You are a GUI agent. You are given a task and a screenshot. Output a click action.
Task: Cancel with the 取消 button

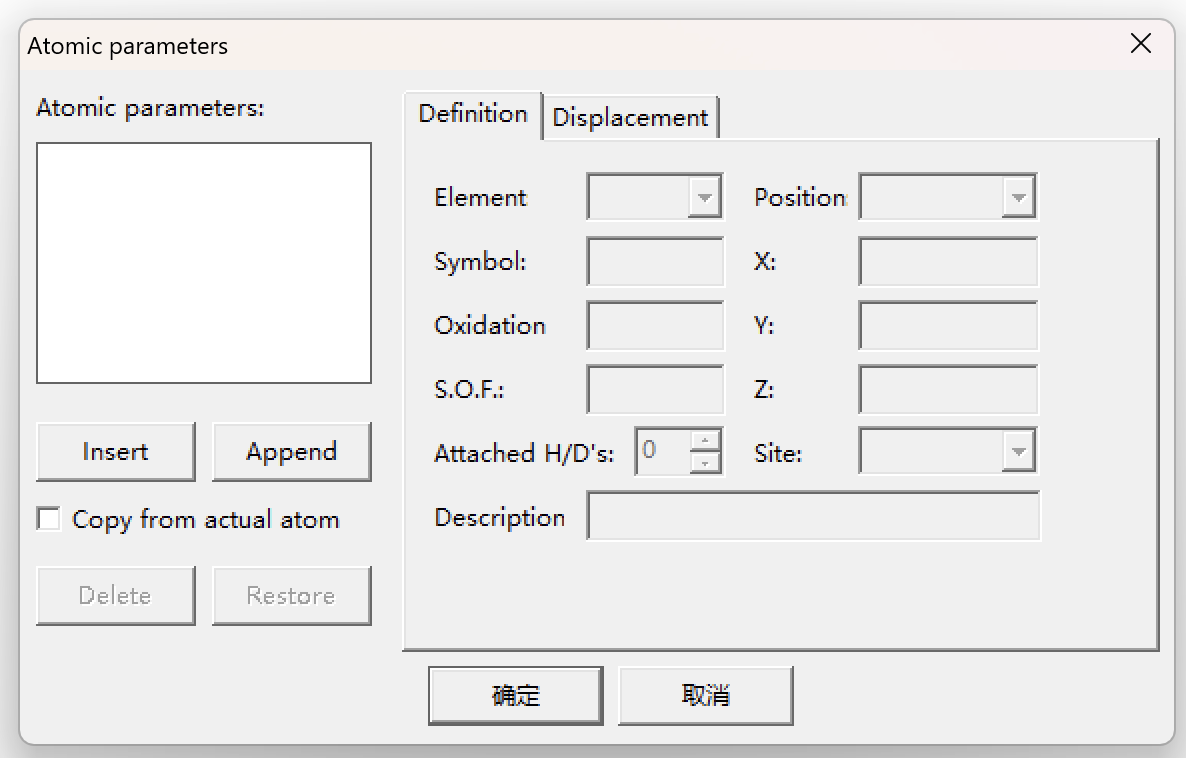point(705,696)
